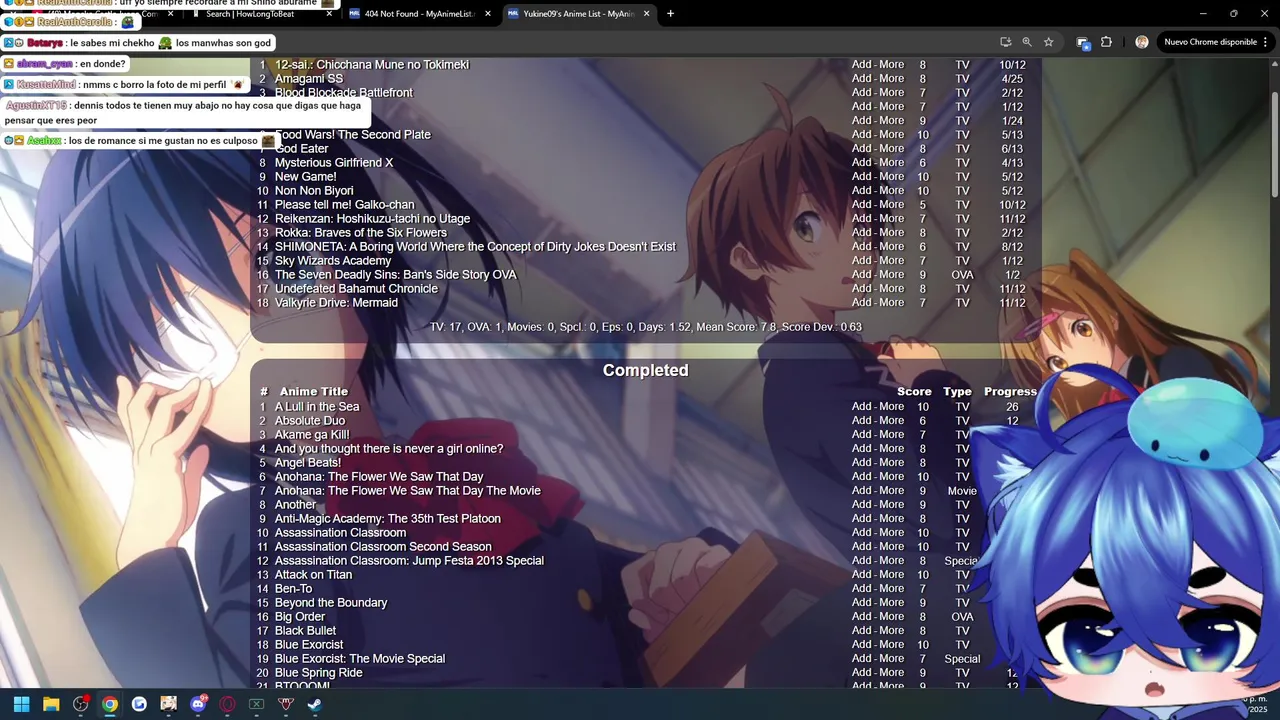
Task: Open Anohana: The Flower We Saw That Day The Movie
Action: [x=408, y=491]
